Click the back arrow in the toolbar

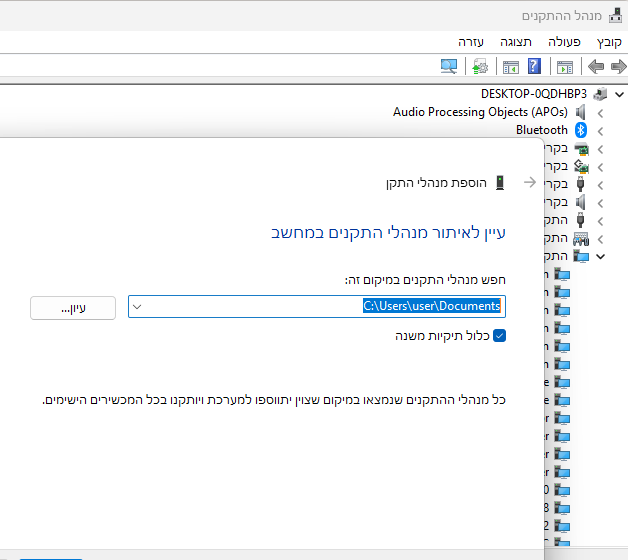point(619,67)
